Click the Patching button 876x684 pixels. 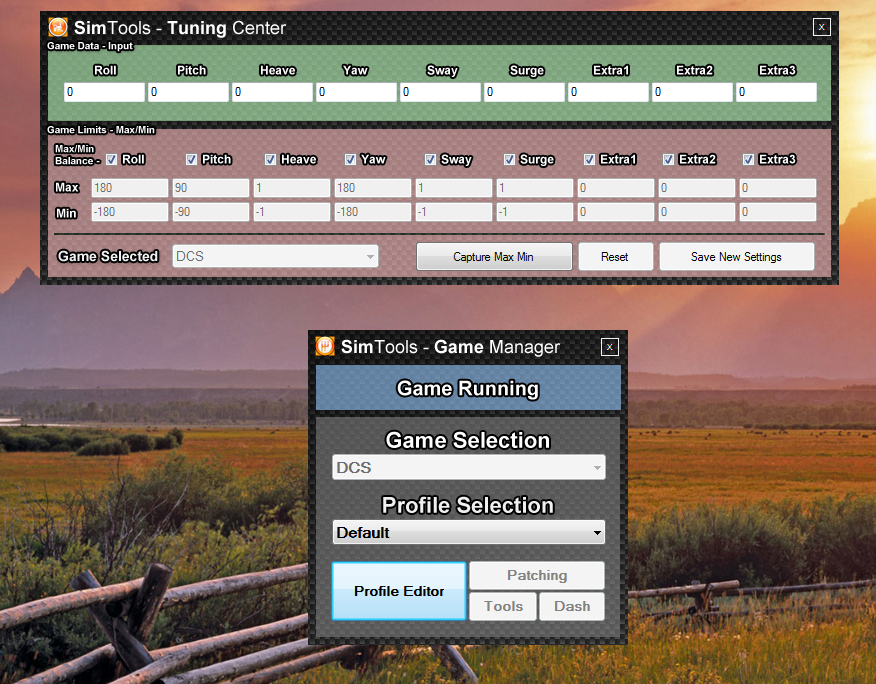[537, 576]
